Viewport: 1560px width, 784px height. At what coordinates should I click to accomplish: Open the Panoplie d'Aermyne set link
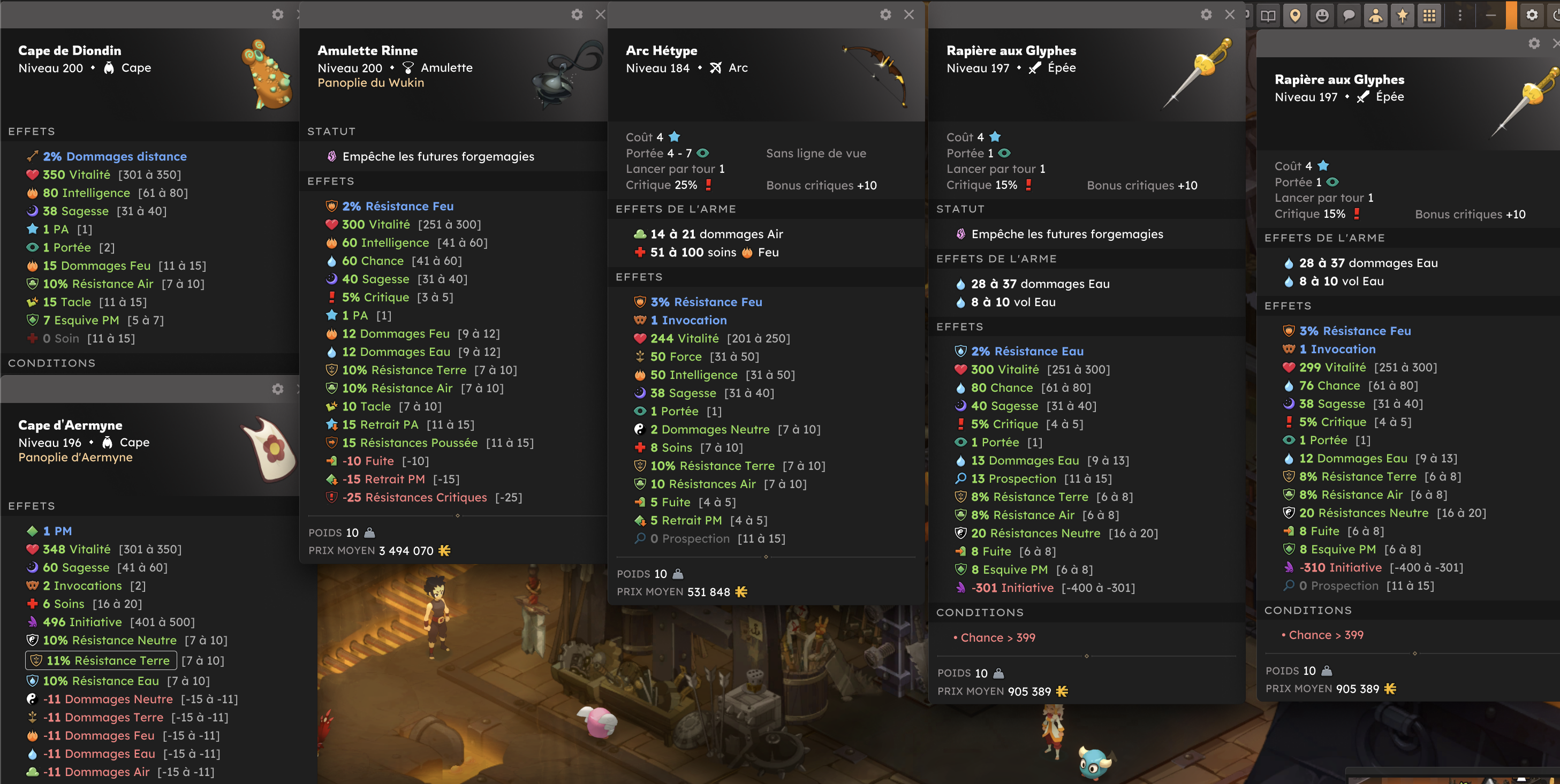pyautogui.click(x=75, y=457)
